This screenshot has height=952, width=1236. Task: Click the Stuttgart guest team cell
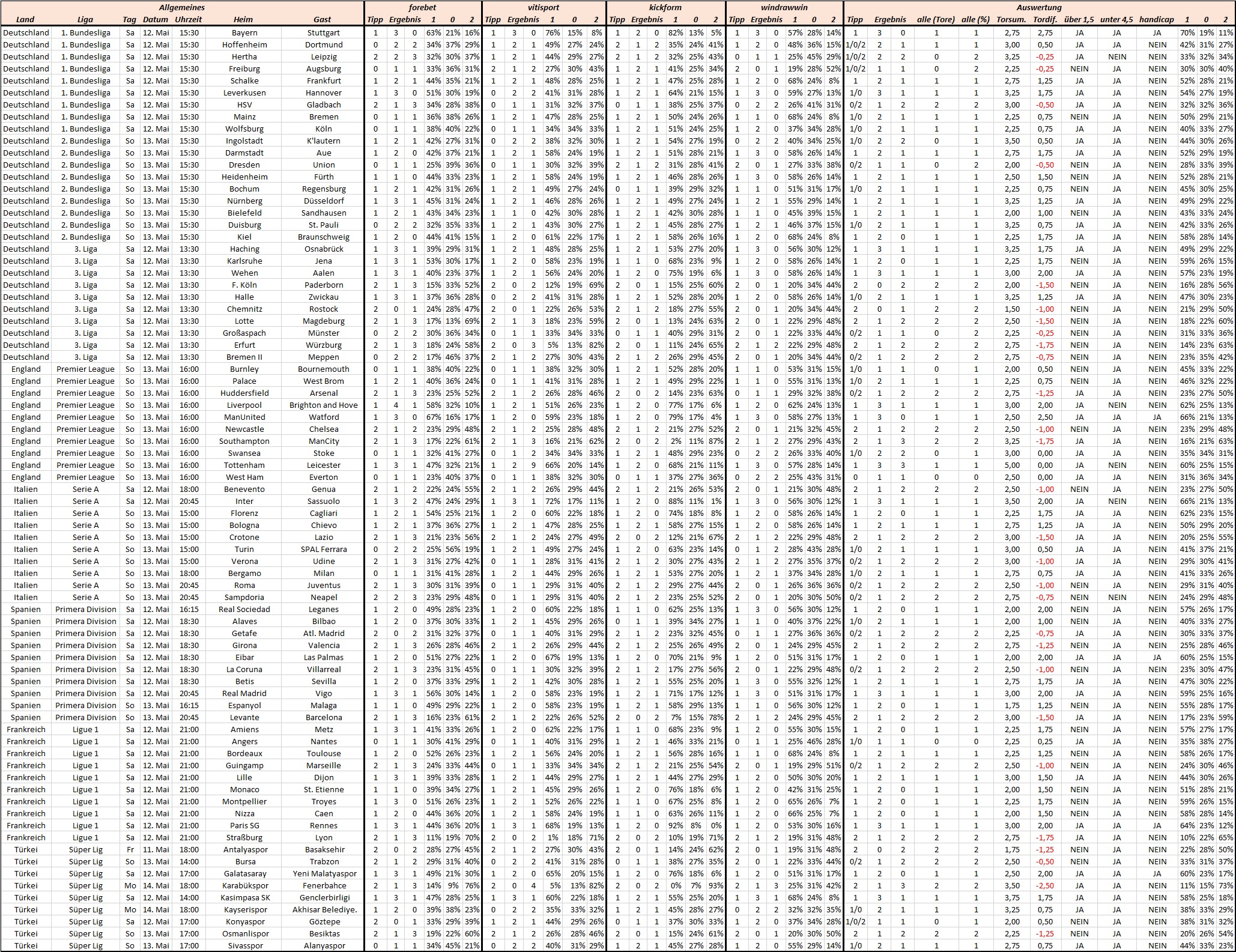pos(323,32)
